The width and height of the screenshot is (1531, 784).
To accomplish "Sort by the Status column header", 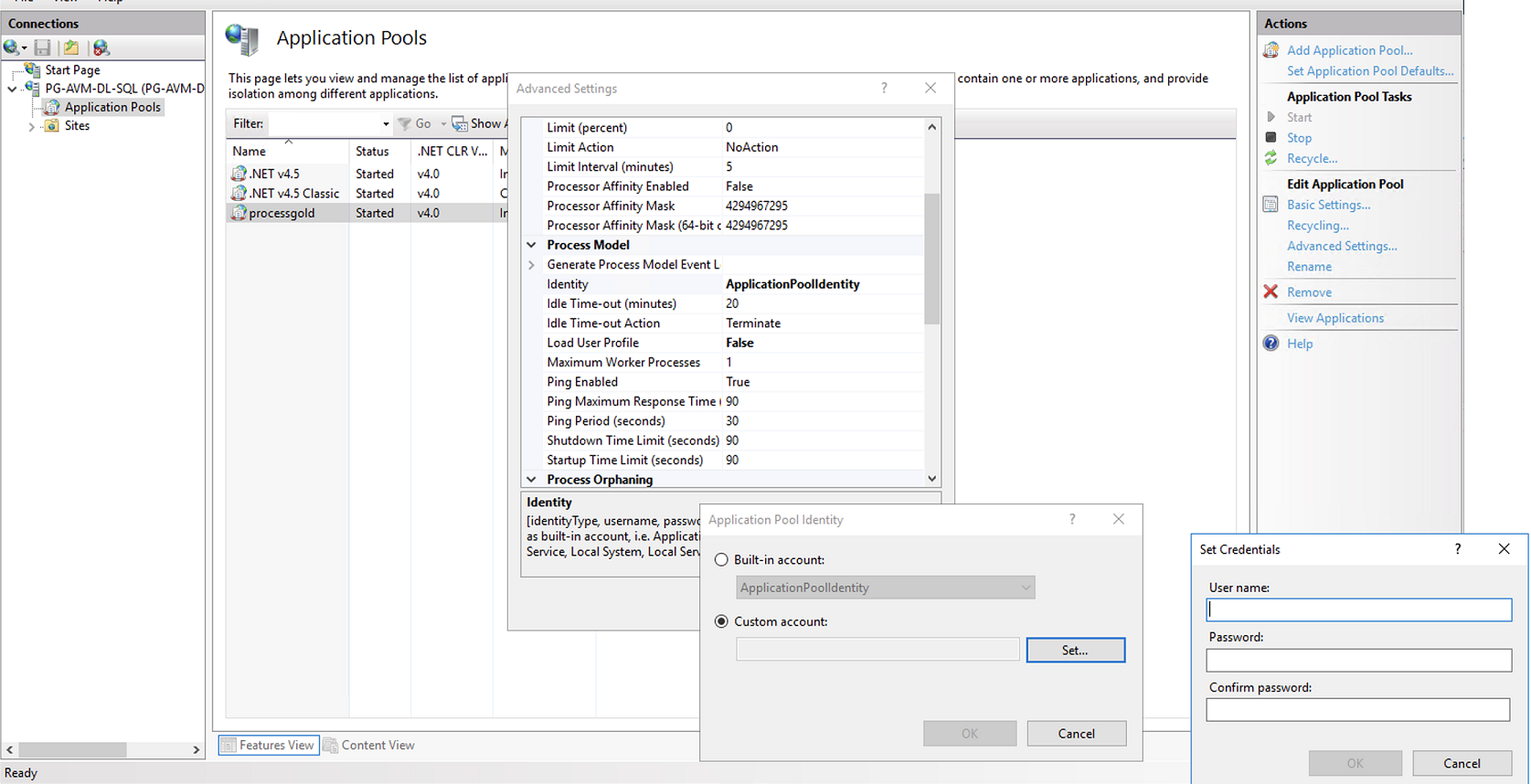I will coord(379,151).
